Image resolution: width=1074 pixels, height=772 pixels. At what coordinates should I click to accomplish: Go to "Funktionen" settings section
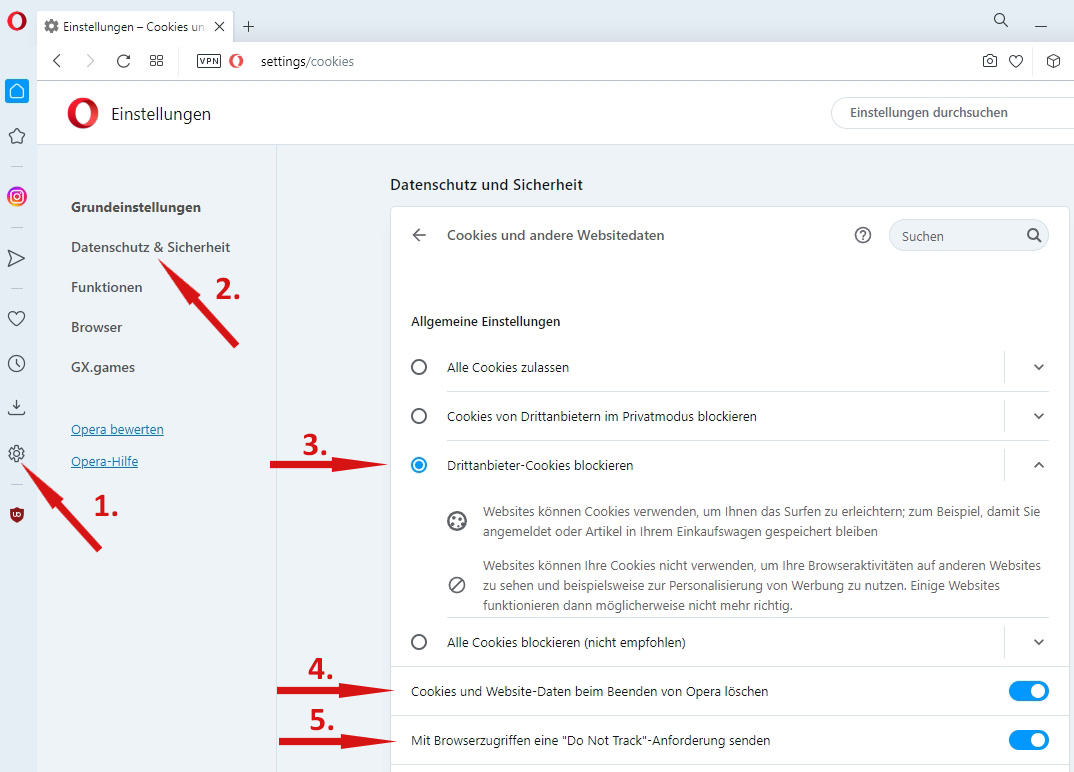pyautogui.click(x=106, y=287)
